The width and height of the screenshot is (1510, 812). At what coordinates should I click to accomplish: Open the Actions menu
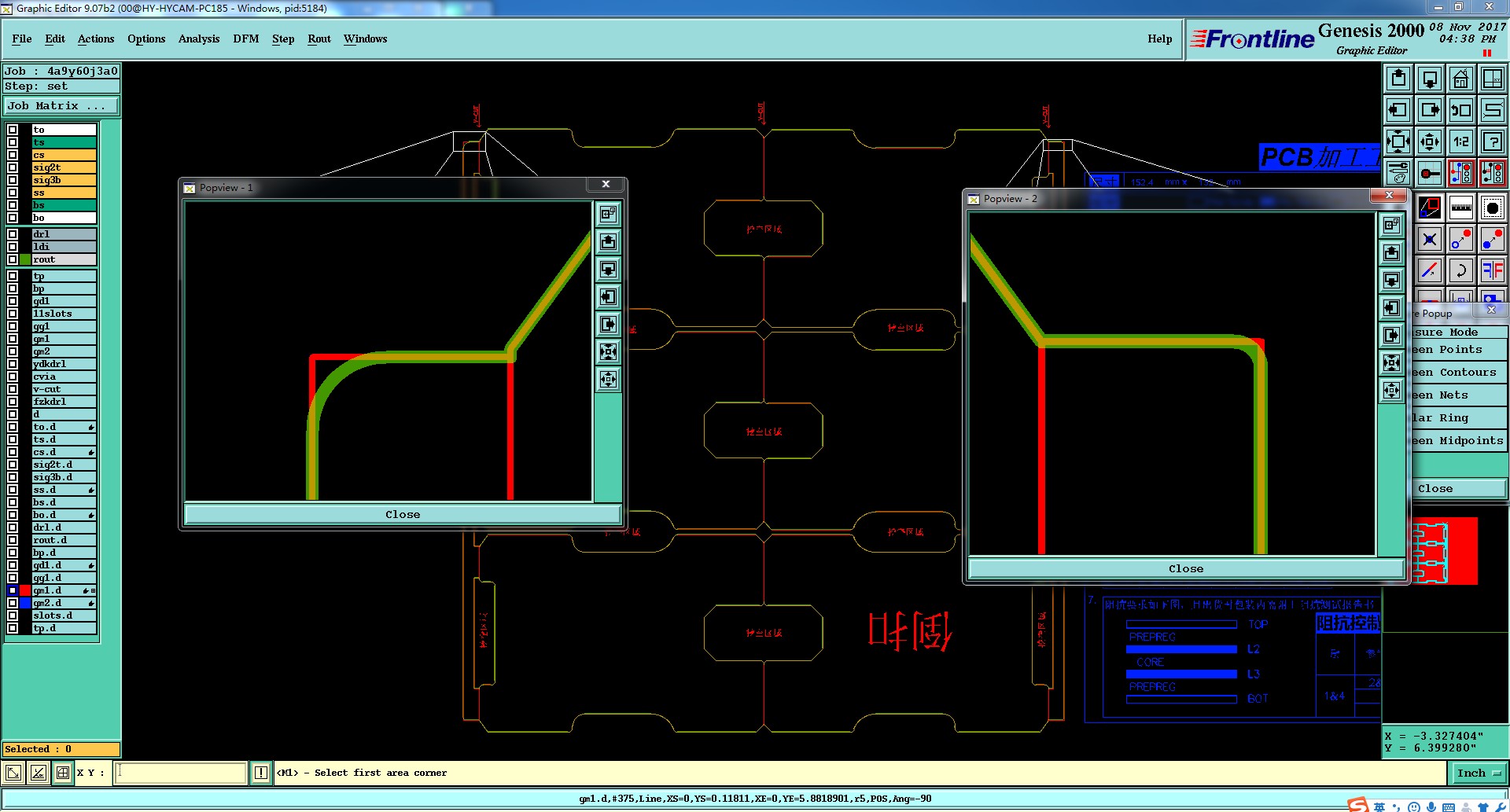(x=96, y=39)
